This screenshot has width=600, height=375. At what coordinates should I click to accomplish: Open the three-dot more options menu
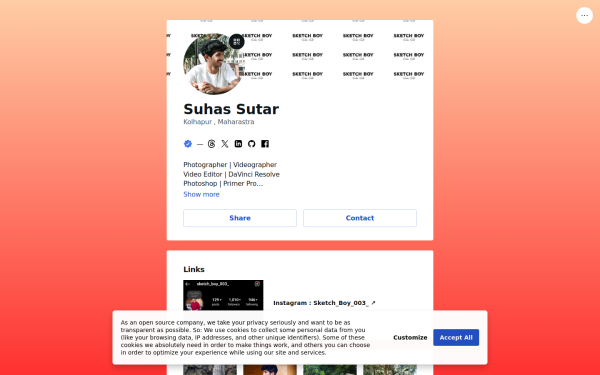[584, 16]
